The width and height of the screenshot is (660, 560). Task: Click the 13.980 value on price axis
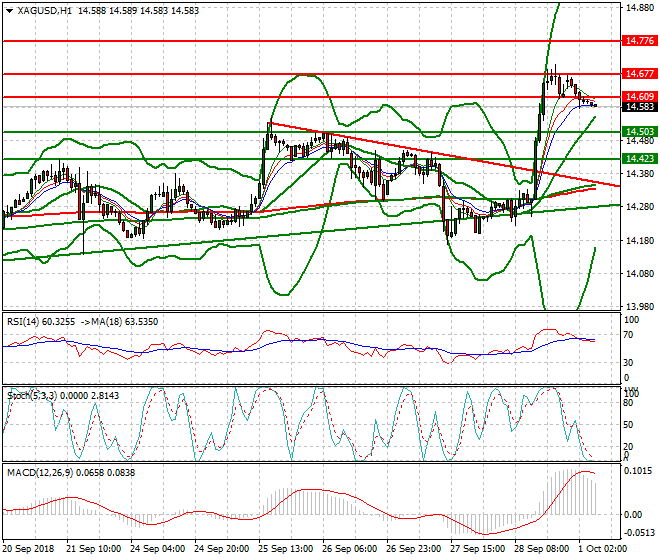pos(638,307)
